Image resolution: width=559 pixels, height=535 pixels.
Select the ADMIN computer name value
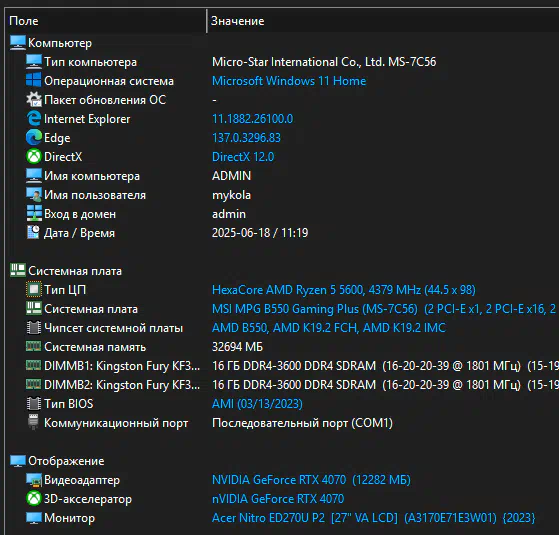(x=231, y=176)
